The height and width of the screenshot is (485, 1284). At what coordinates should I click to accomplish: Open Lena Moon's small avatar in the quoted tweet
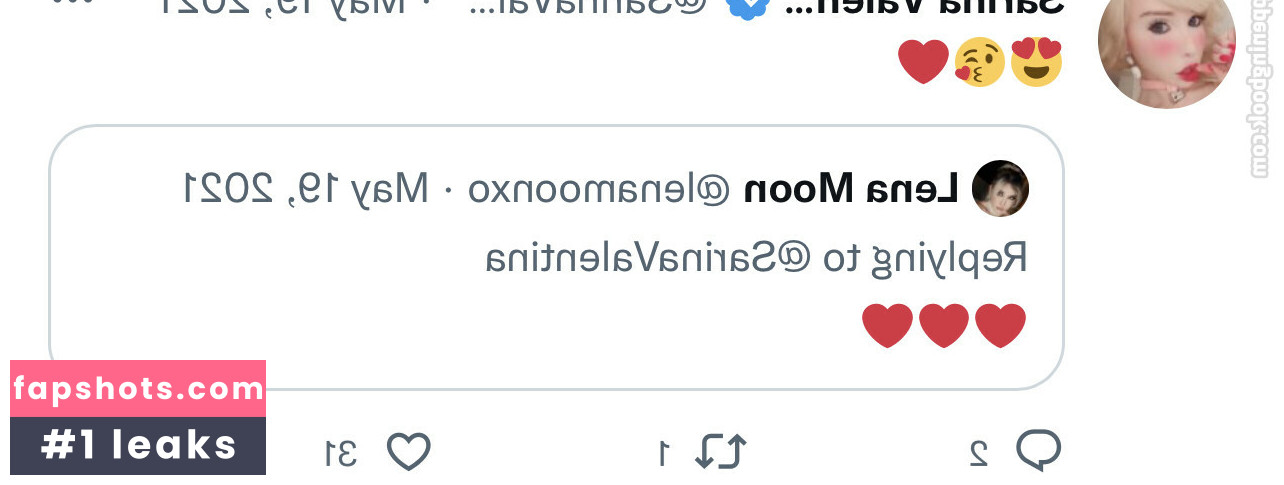[x=1000, y=188]
